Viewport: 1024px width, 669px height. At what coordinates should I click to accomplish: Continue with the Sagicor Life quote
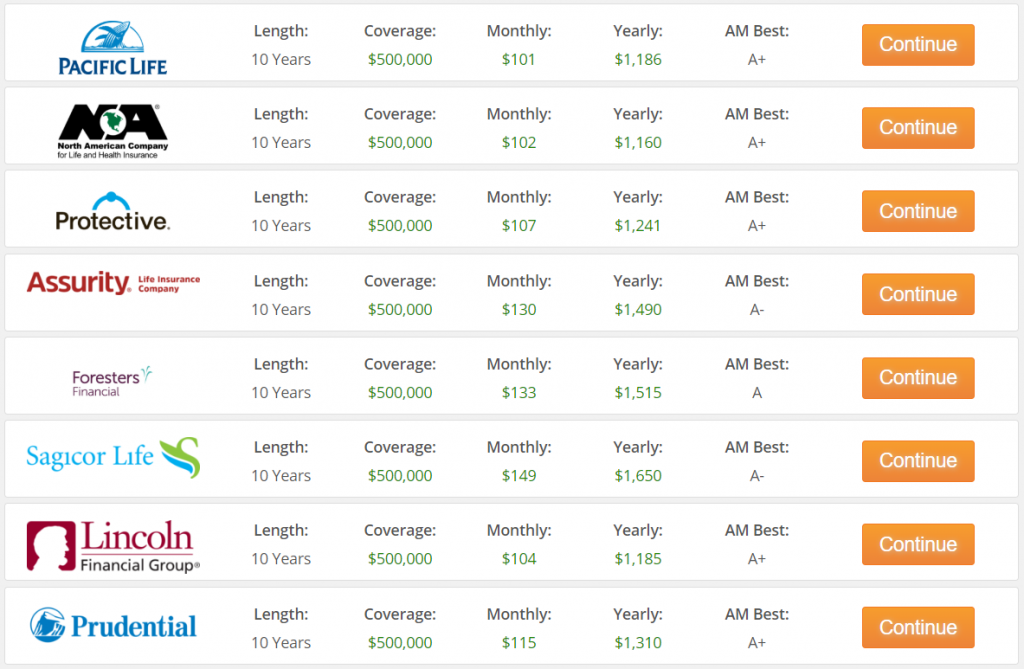click(917, 461)
